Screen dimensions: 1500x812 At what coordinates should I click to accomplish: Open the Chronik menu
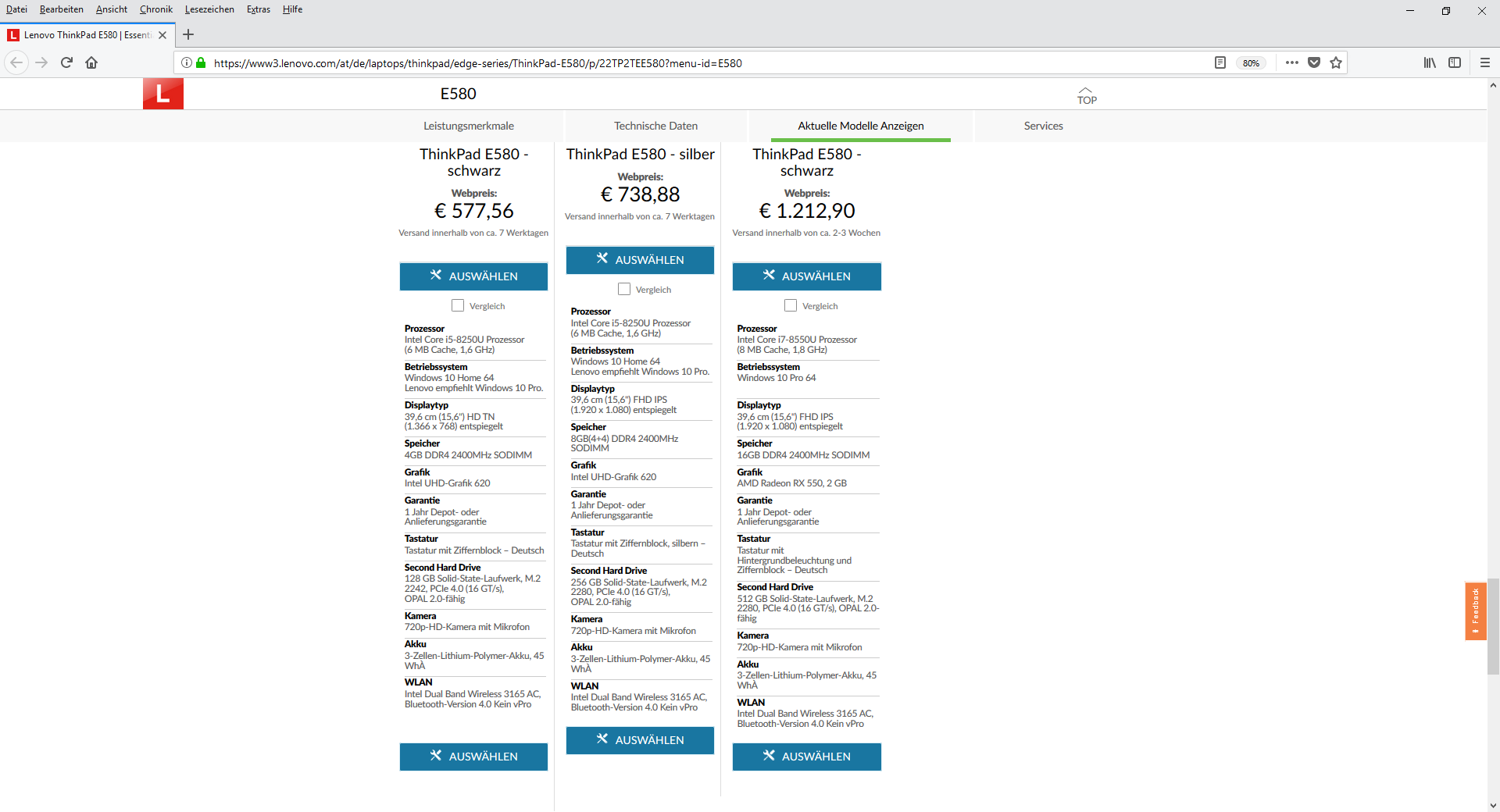tap(156, 9)
